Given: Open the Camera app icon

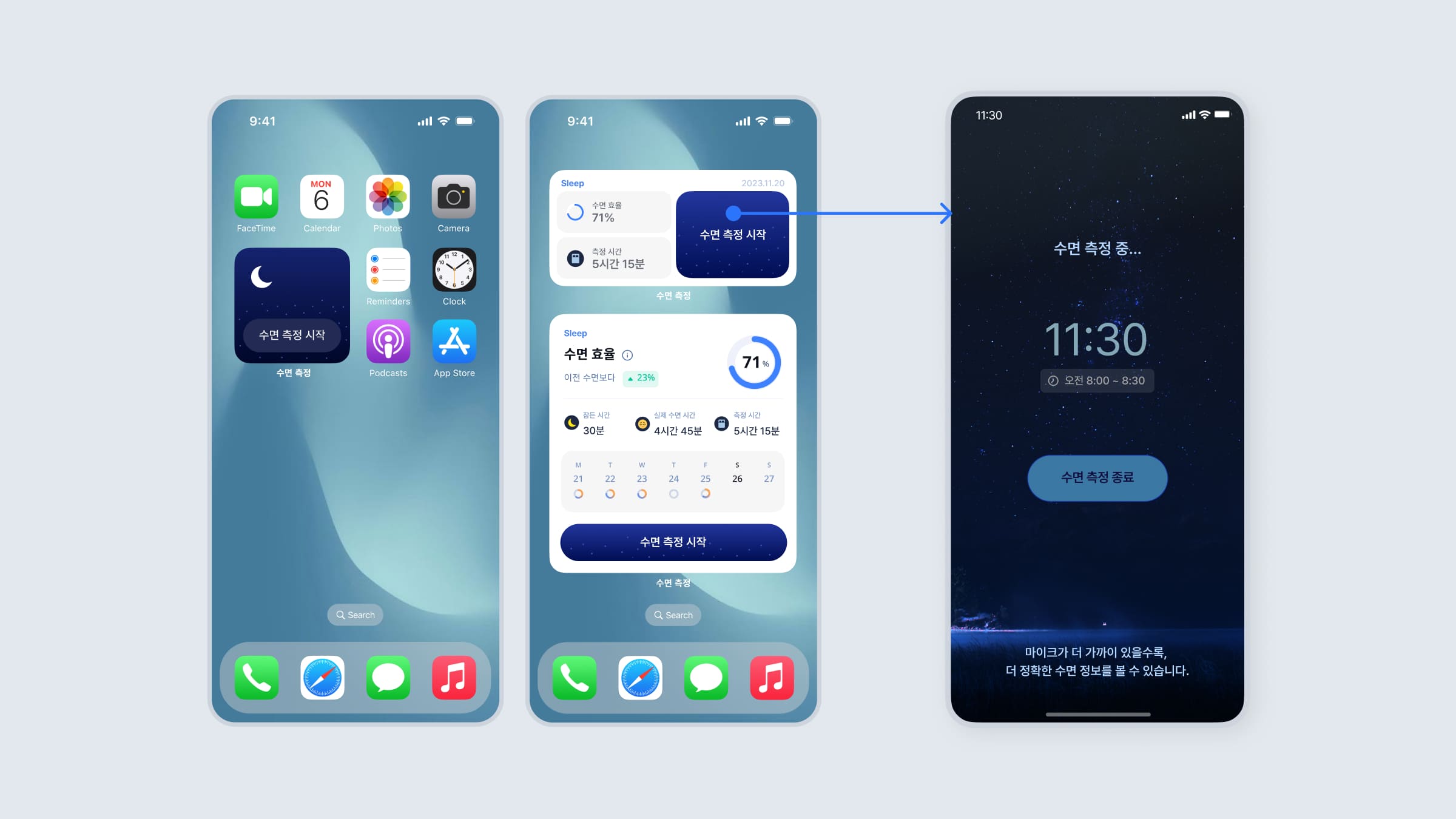Looking at the screenshot, I should click(452, 201).
